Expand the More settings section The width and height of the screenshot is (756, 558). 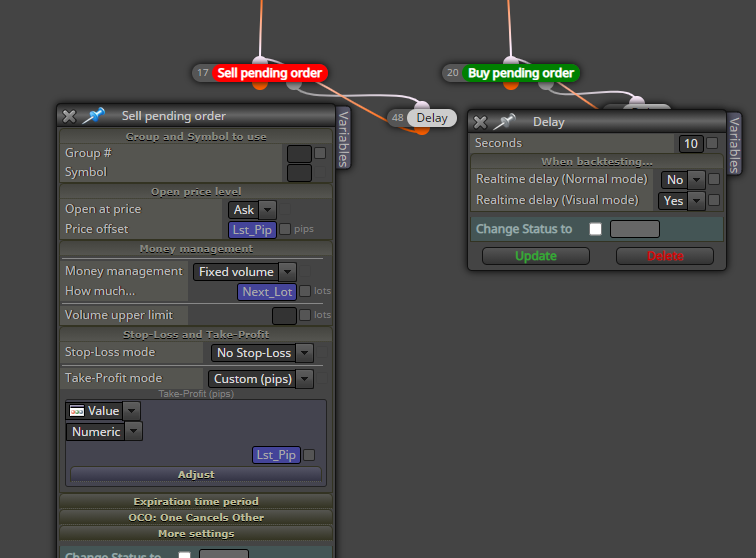(196, 533)
